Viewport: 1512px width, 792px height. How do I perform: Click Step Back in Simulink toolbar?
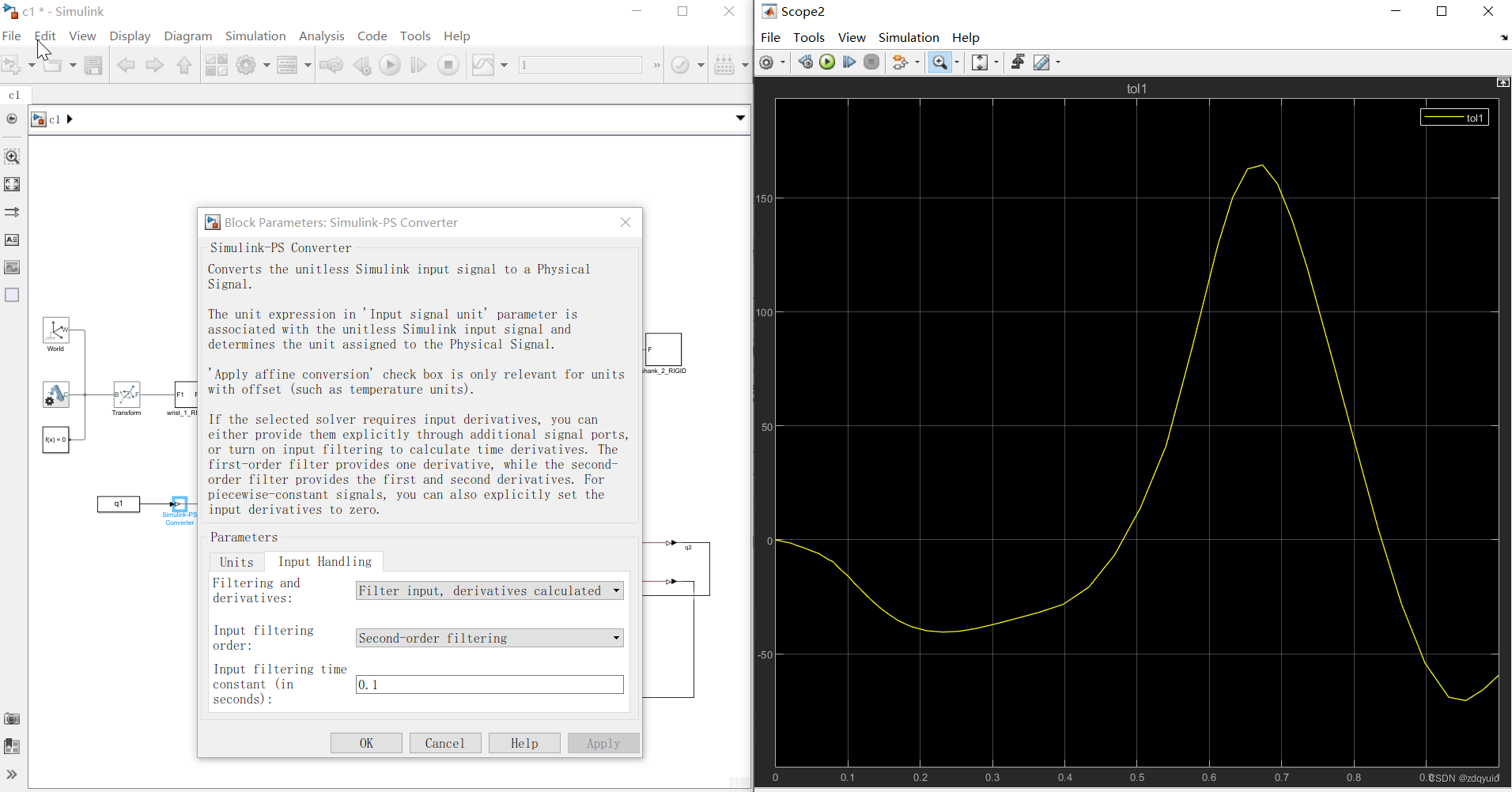(362, 65)
